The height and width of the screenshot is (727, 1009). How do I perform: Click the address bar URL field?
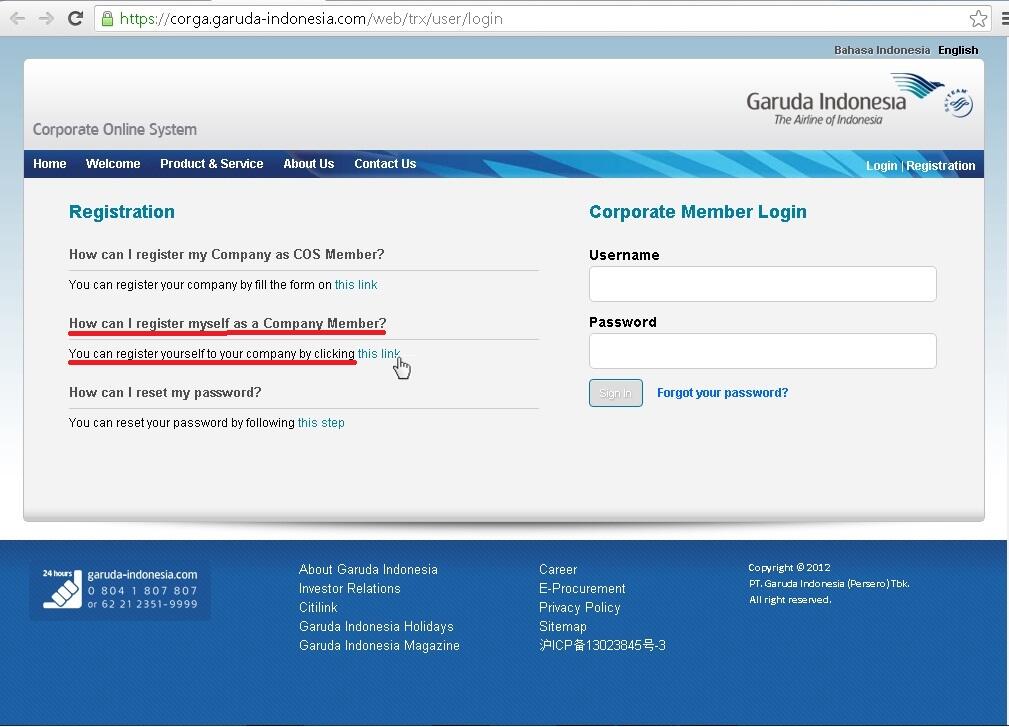click(x=541, y=19)
